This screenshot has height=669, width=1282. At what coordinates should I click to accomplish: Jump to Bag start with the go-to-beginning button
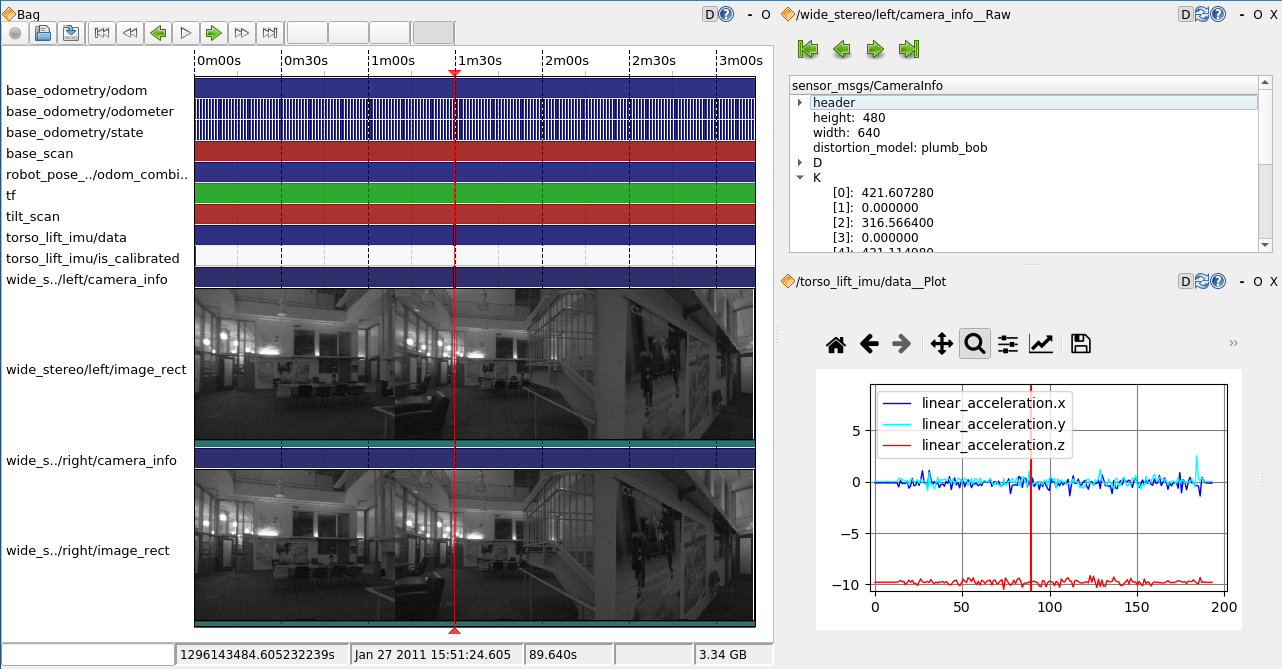click(101, 33)
